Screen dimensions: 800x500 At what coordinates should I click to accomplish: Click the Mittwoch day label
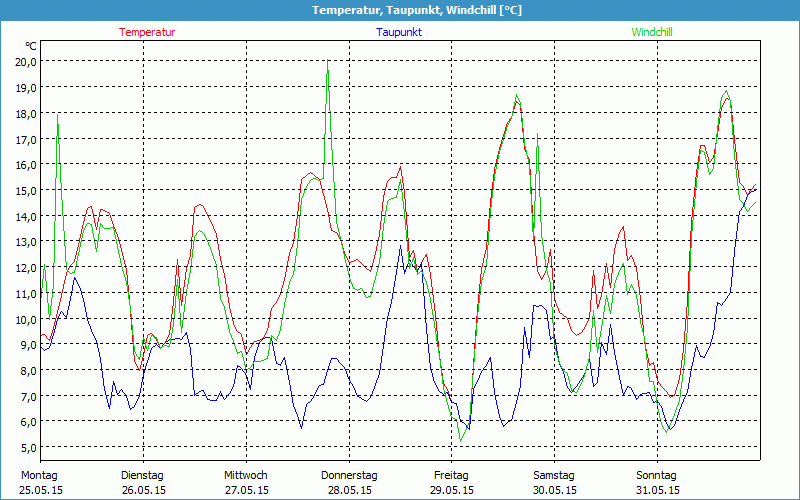coord(245,476)
